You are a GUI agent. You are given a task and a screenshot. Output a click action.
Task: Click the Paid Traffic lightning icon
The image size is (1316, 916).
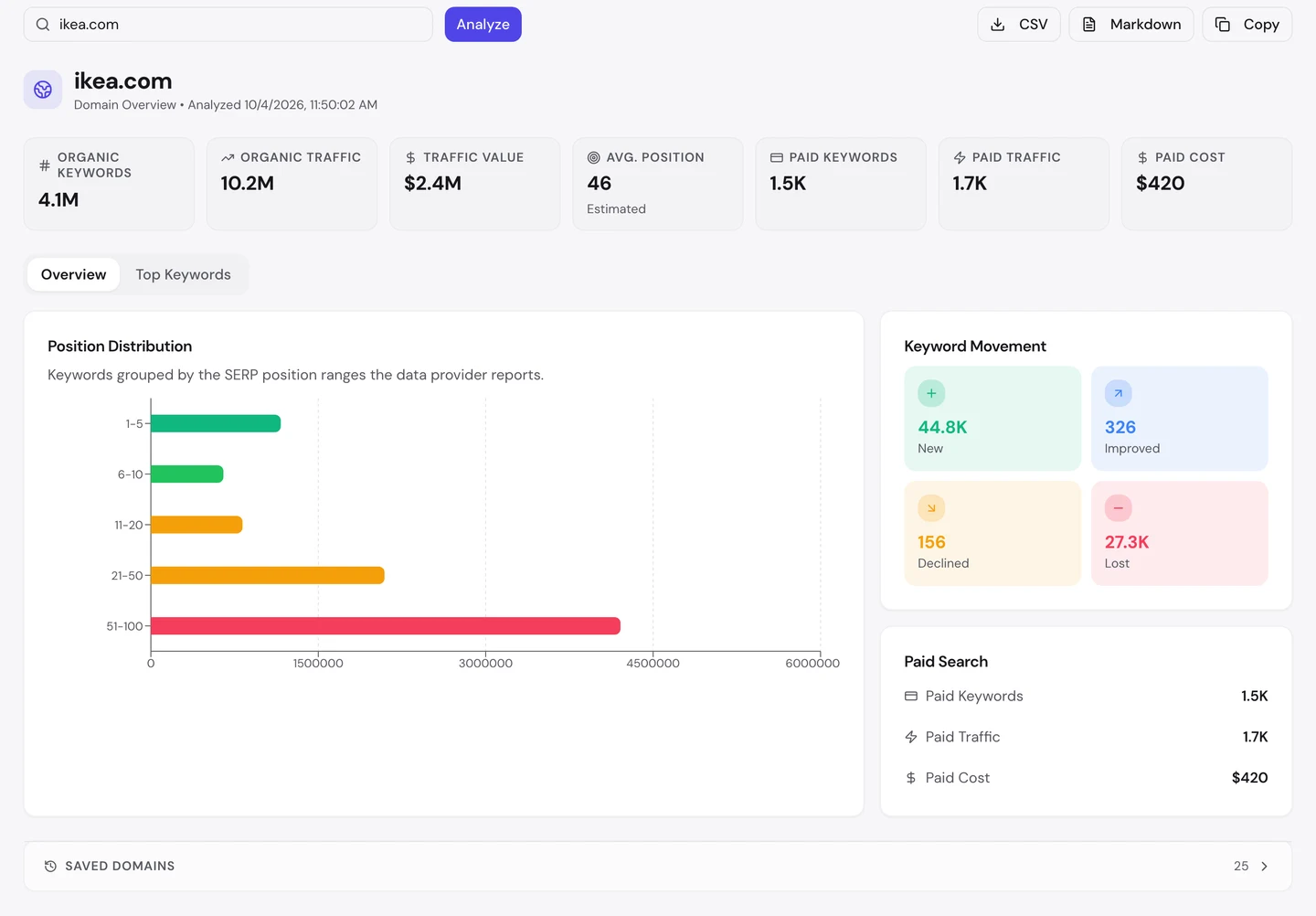(x=960, y=158)
